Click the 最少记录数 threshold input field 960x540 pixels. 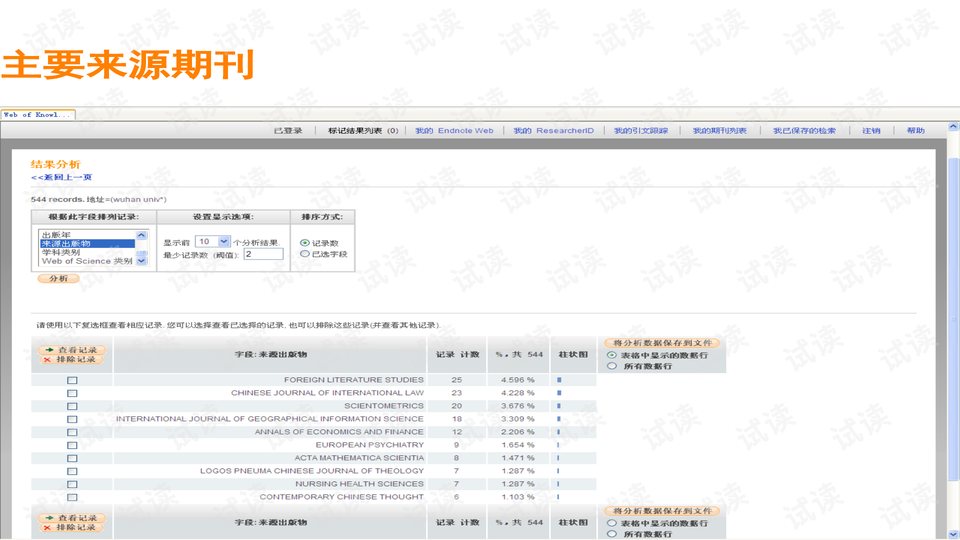(x=263, y=254)
